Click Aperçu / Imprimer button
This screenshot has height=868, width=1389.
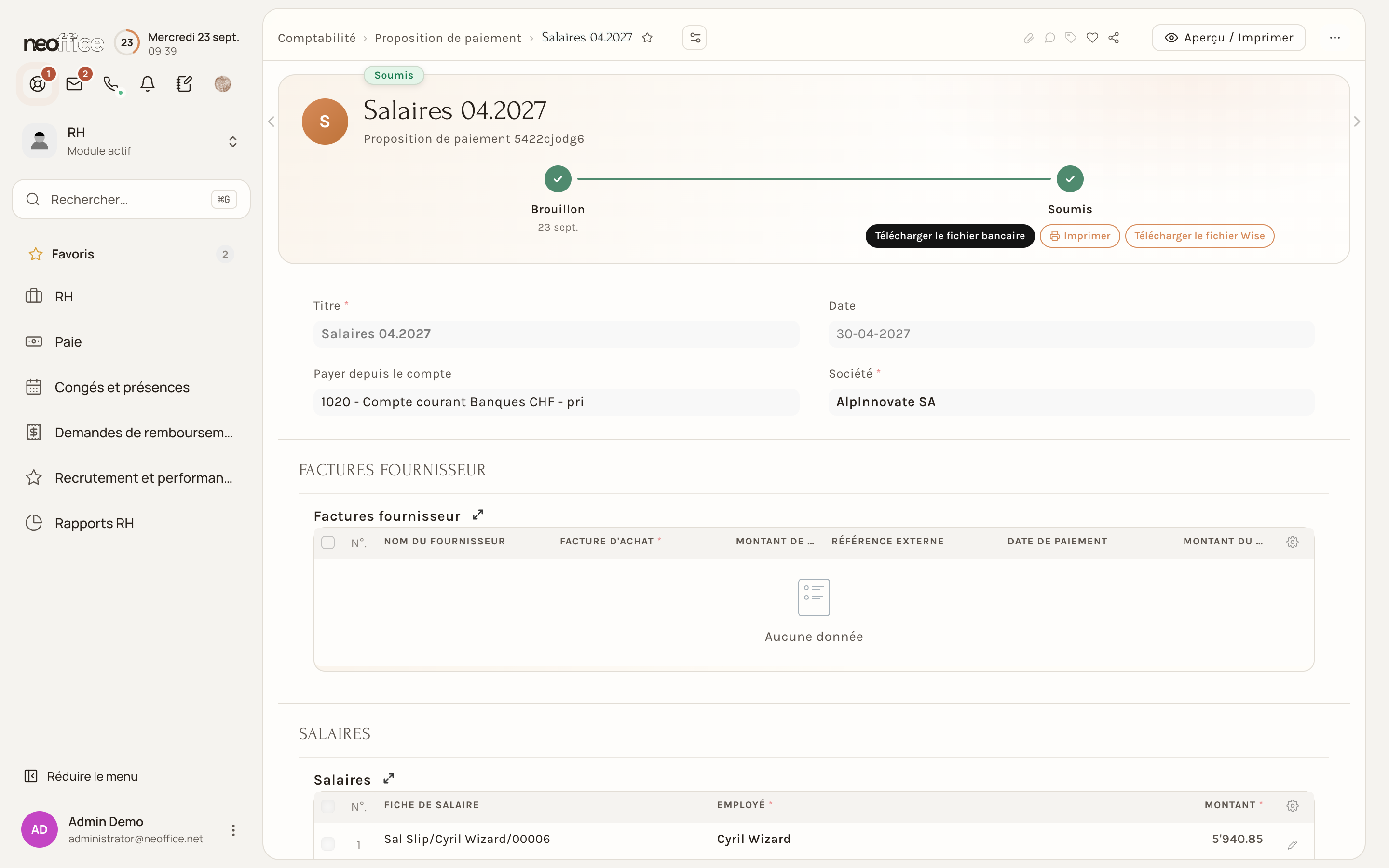point(1229,38)
